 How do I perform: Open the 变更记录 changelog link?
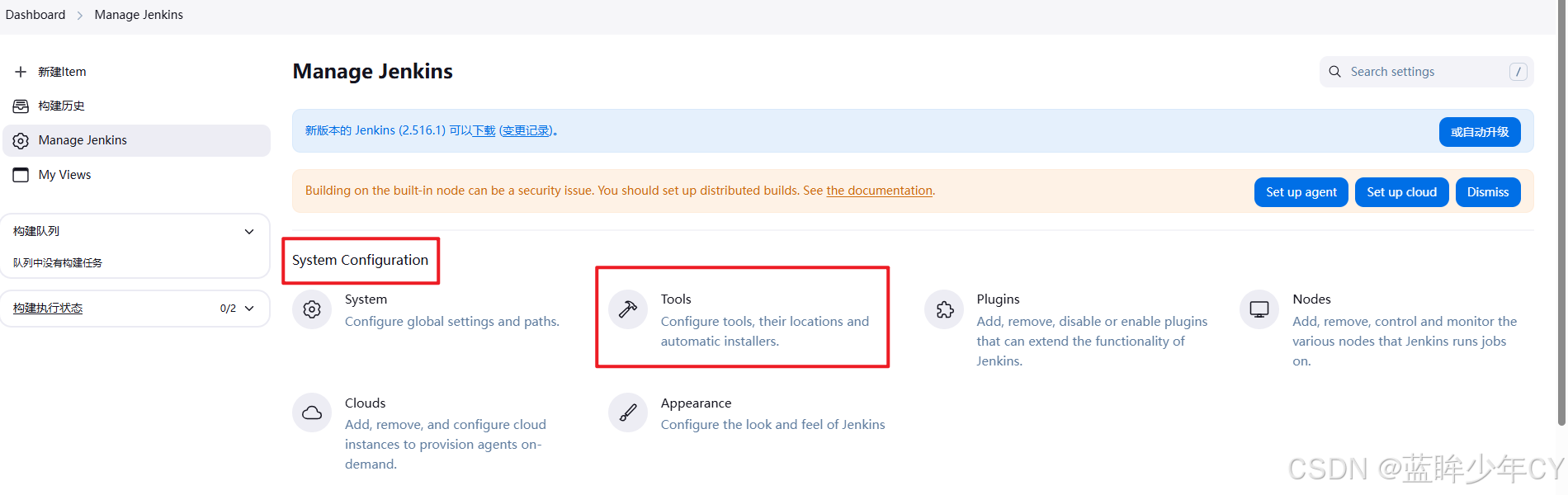(526, 130)
